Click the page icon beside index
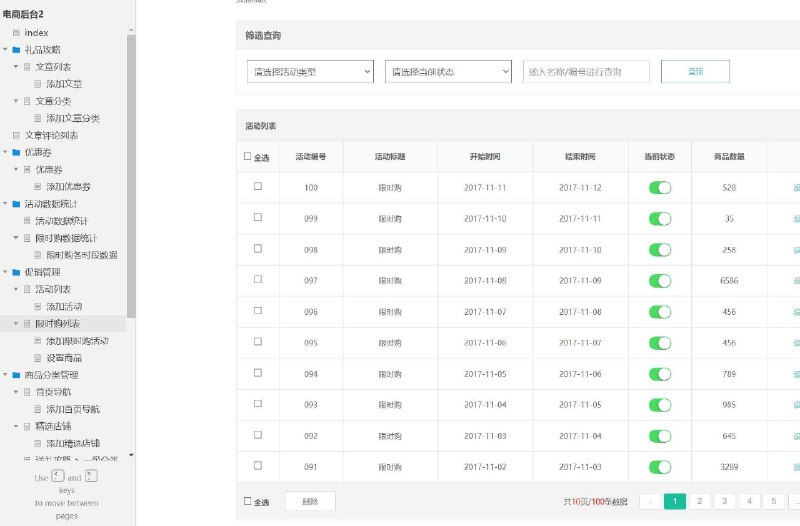 [16, 33]
